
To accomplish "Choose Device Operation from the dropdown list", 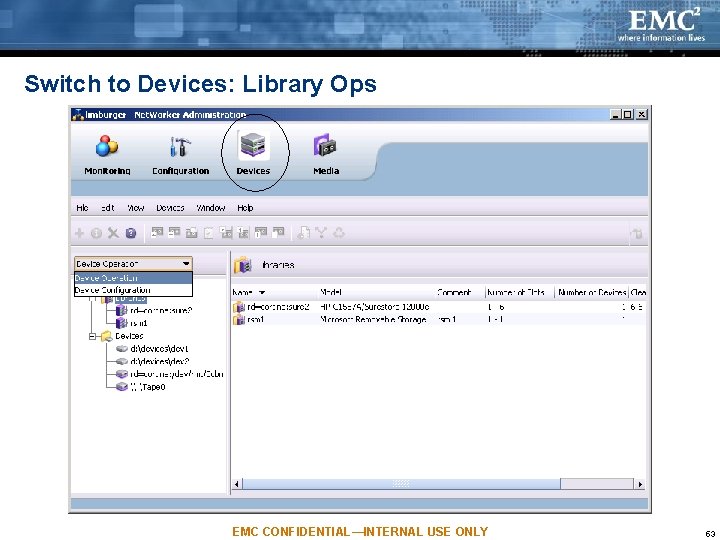I will [x=133, y=278].
